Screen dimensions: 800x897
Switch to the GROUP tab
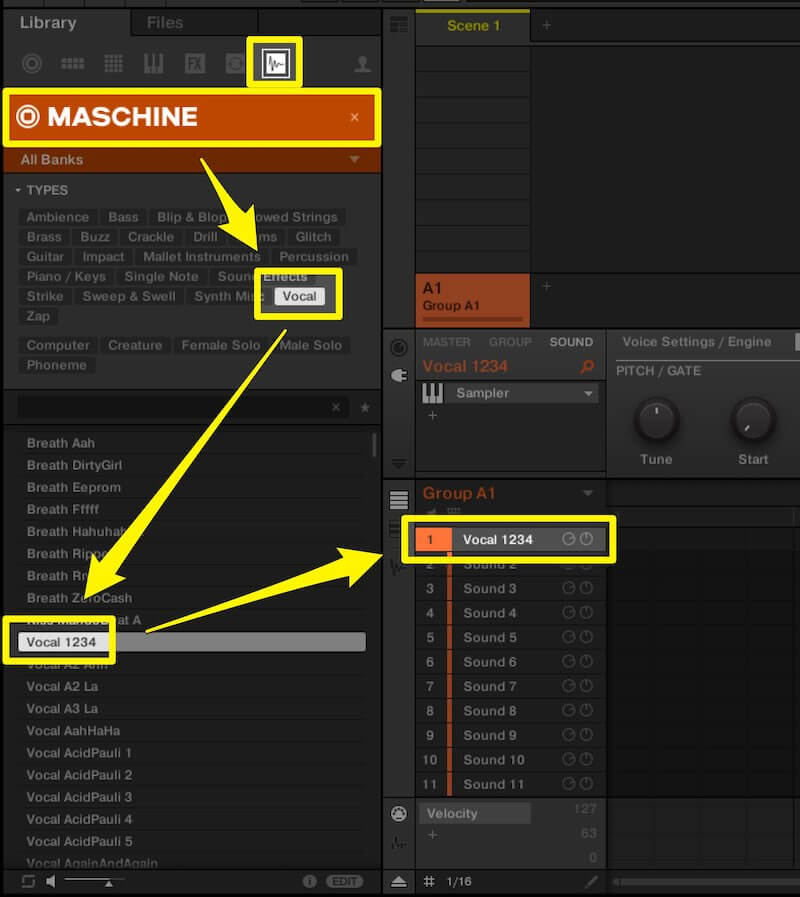pyautogui.click(x=510, y=342)
